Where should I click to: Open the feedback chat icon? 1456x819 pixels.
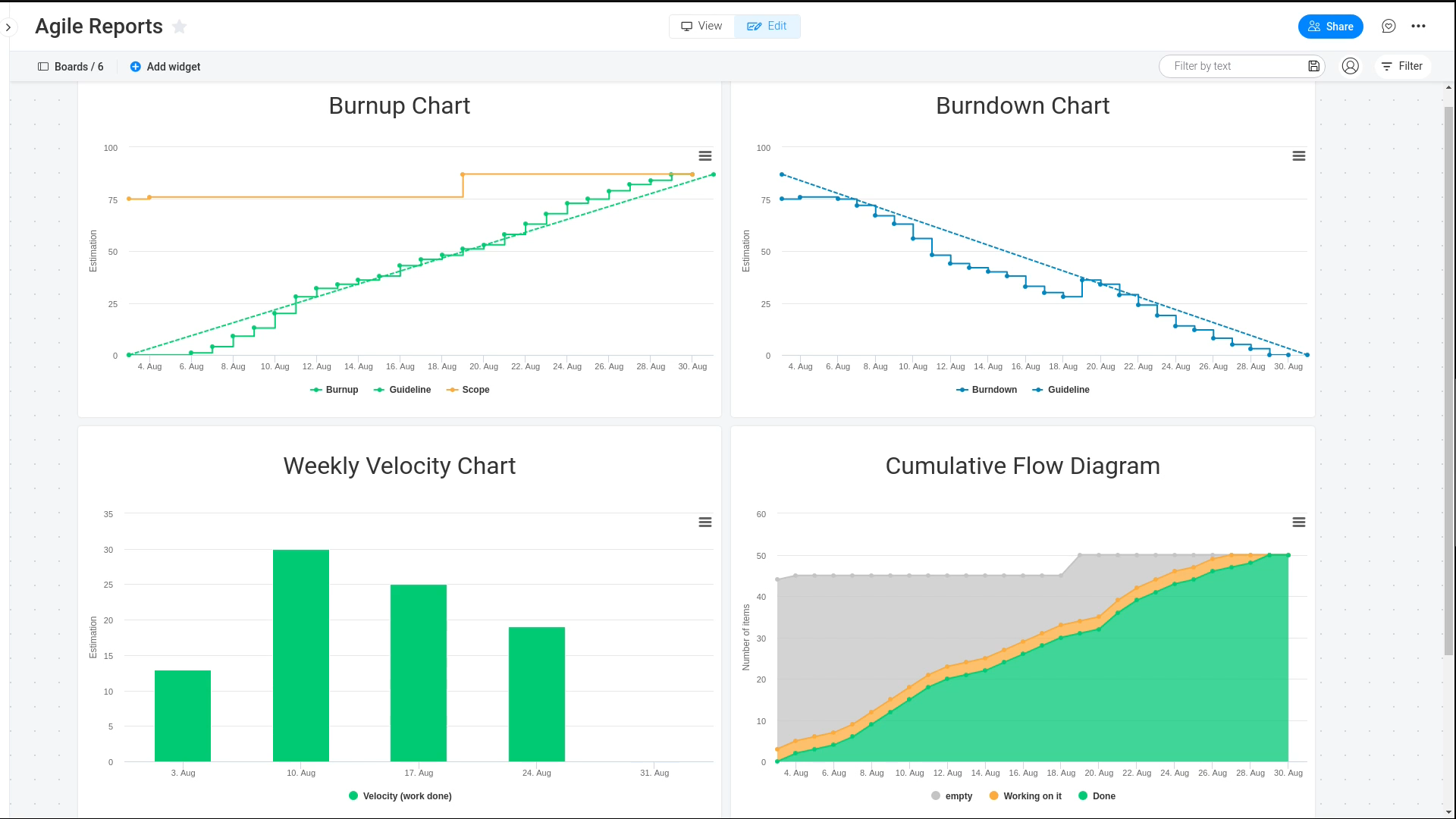click(1389, 27)
